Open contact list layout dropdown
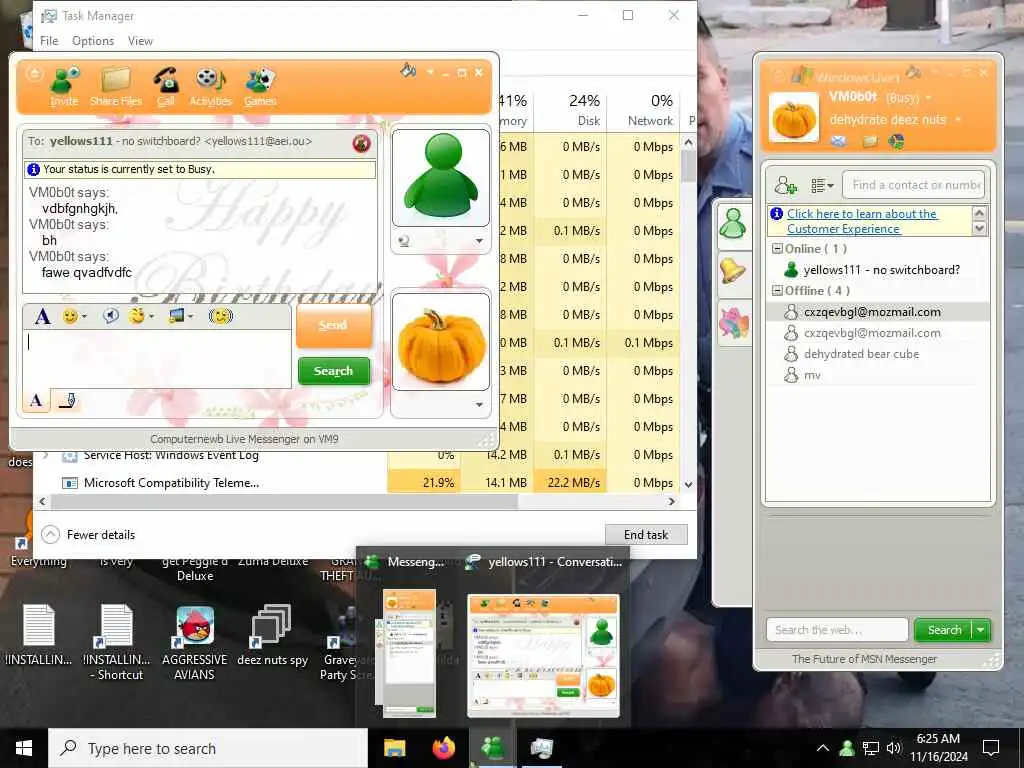Viewport: 1024px width, 768px height. [822, 185]
